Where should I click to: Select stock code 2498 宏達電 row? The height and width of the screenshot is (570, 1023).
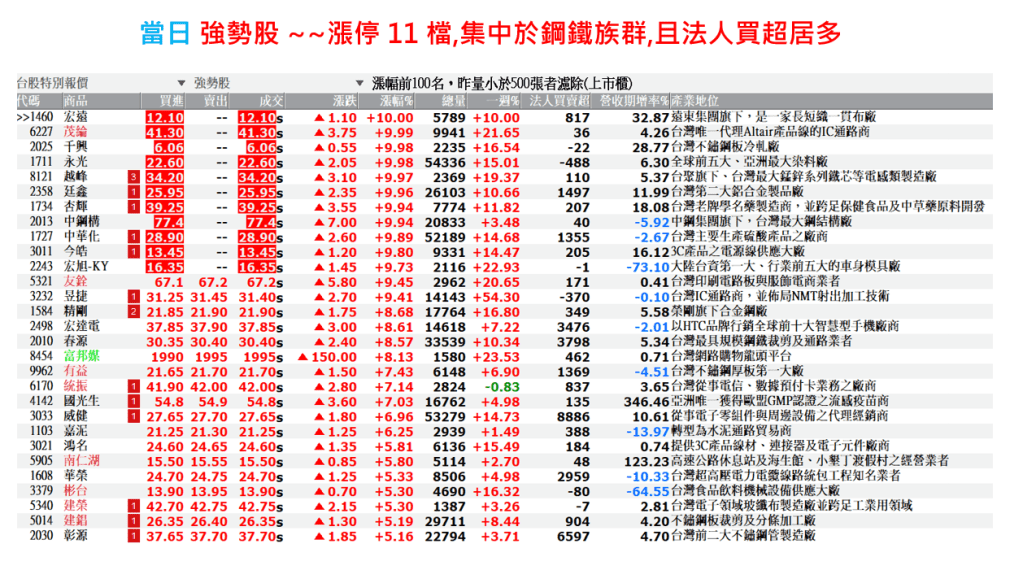[41, 327]
